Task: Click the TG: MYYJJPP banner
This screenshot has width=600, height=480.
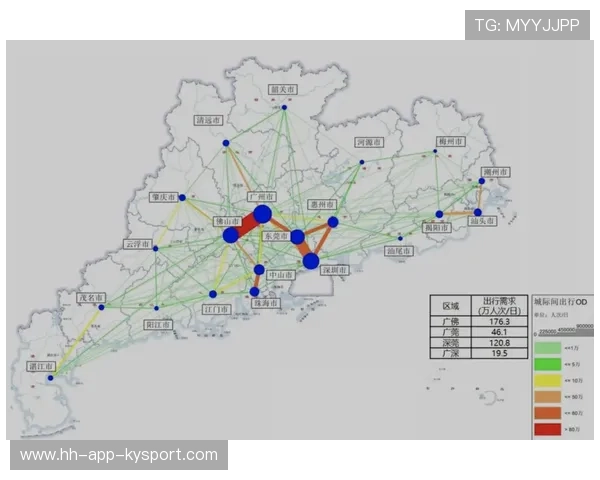Action: click(x=526, y=25)
